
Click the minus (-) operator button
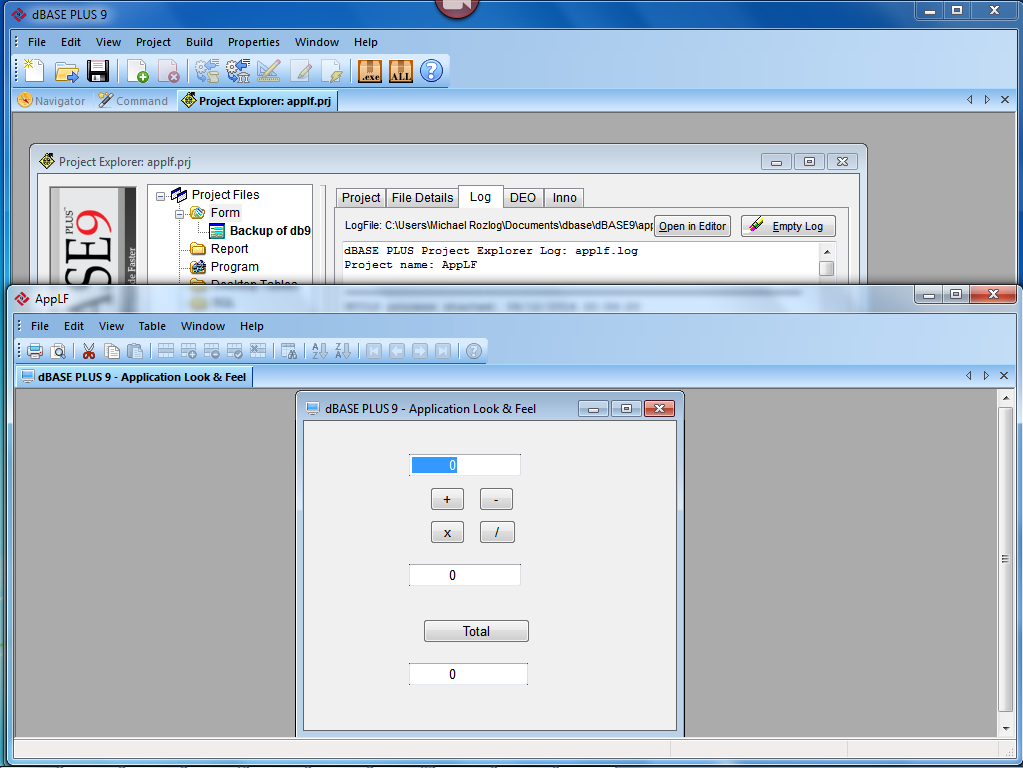(x=496, y=500)
